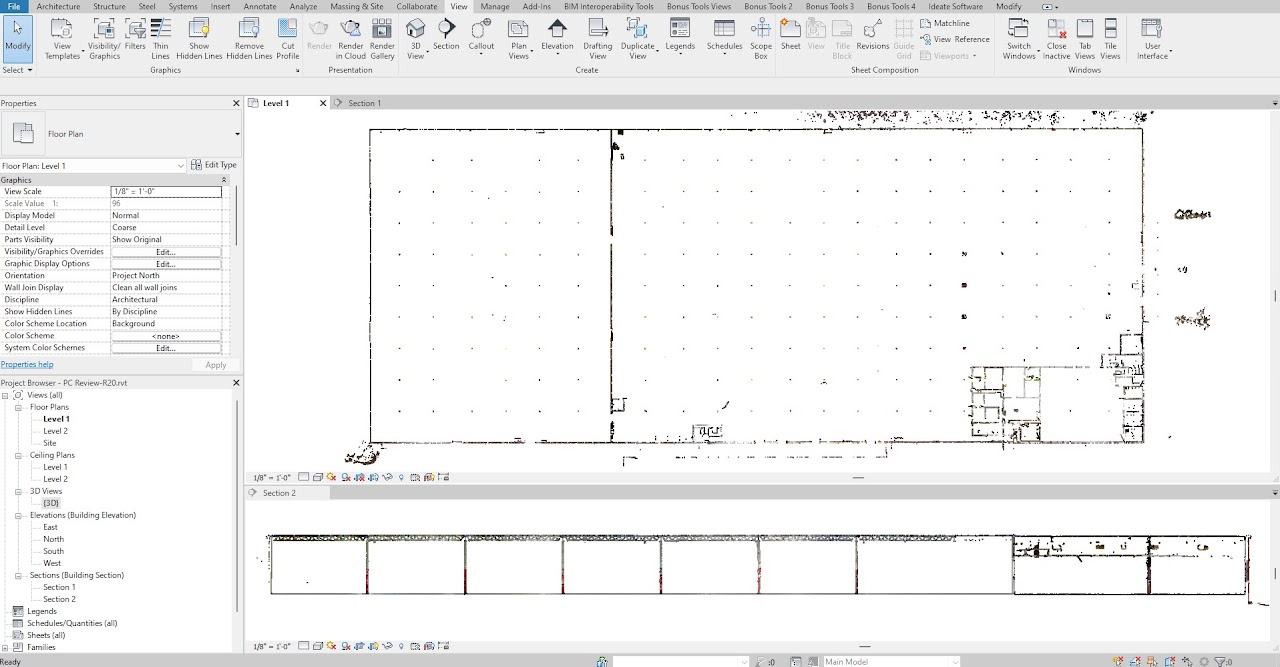
Task: Click the Edit Type button
Action: [214, 165]
